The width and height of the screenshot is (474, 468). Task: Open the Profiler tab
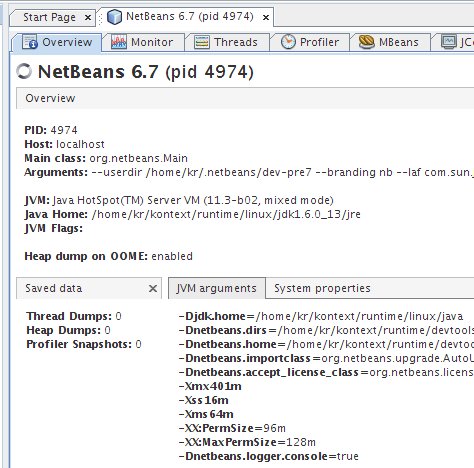(x=310, y=42)
